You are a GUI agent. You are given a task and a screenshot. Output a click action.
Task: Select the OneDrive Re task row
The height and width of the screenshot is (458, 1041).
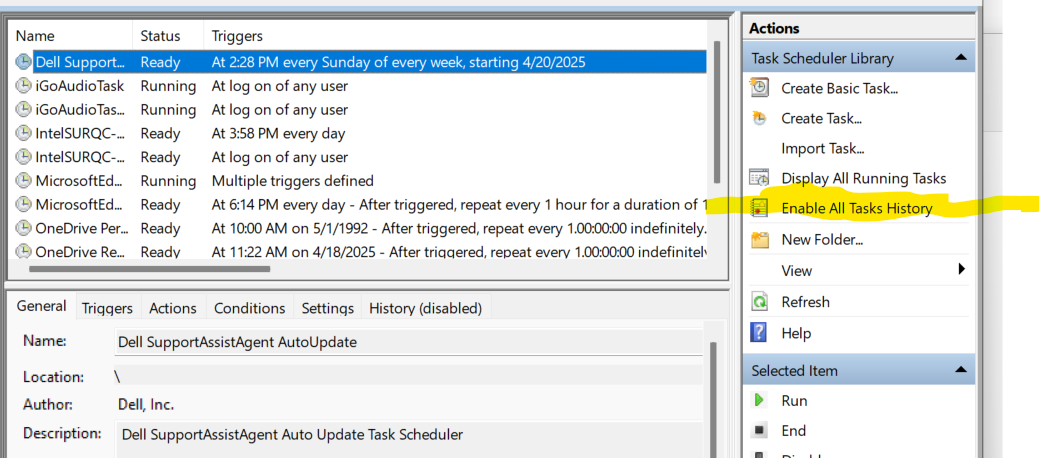pos(359,252)
